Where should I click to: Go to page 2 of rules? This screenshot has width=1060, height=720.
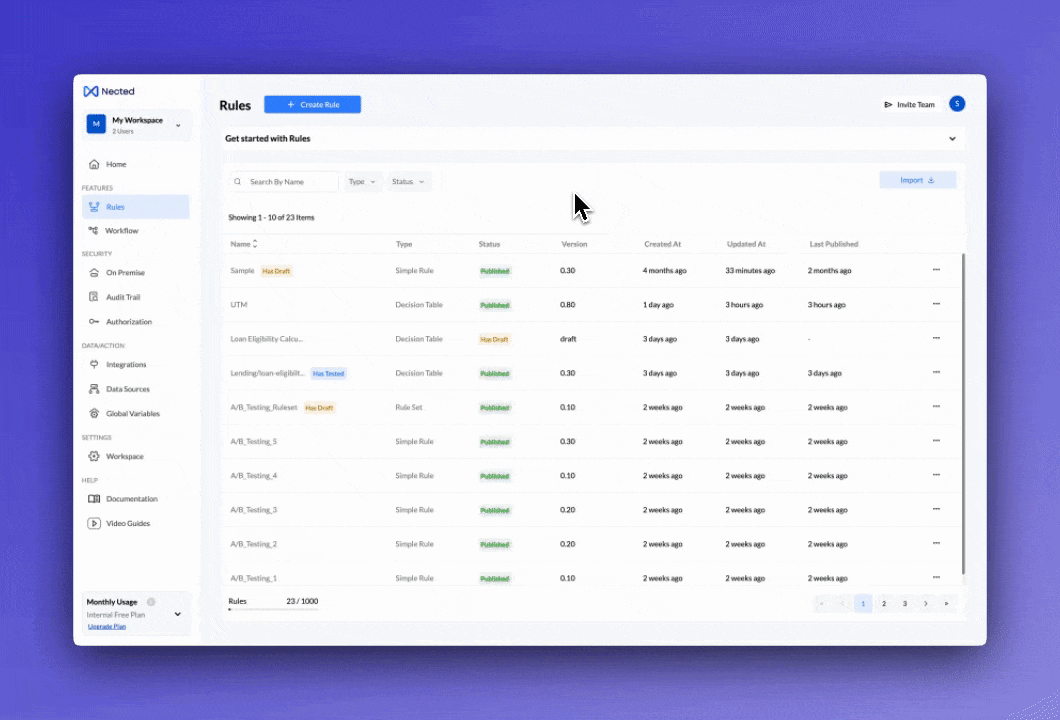click(x=884, y=604)
